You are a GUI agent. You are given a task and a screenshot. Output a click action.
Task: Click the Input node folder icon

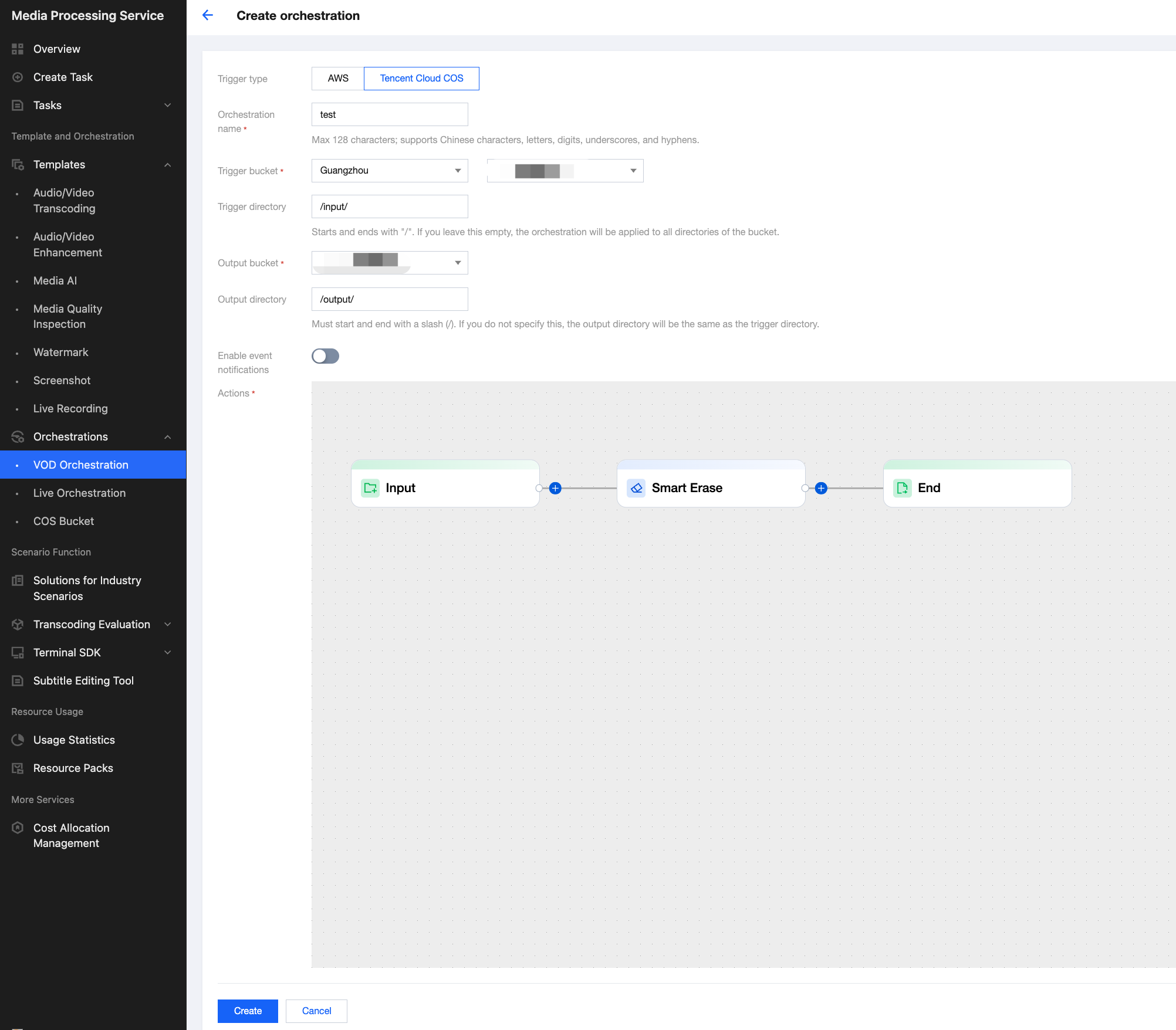pos(370,488)
